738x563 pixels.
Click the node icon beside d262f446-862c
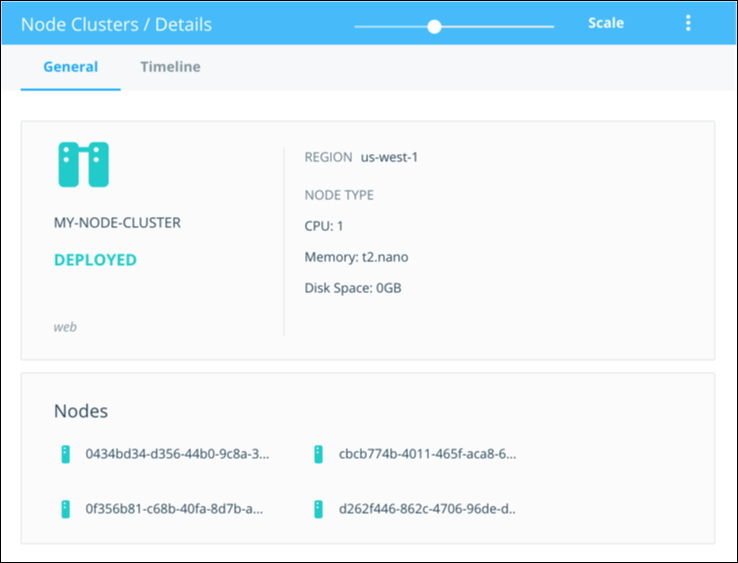(x=318, y=508)
